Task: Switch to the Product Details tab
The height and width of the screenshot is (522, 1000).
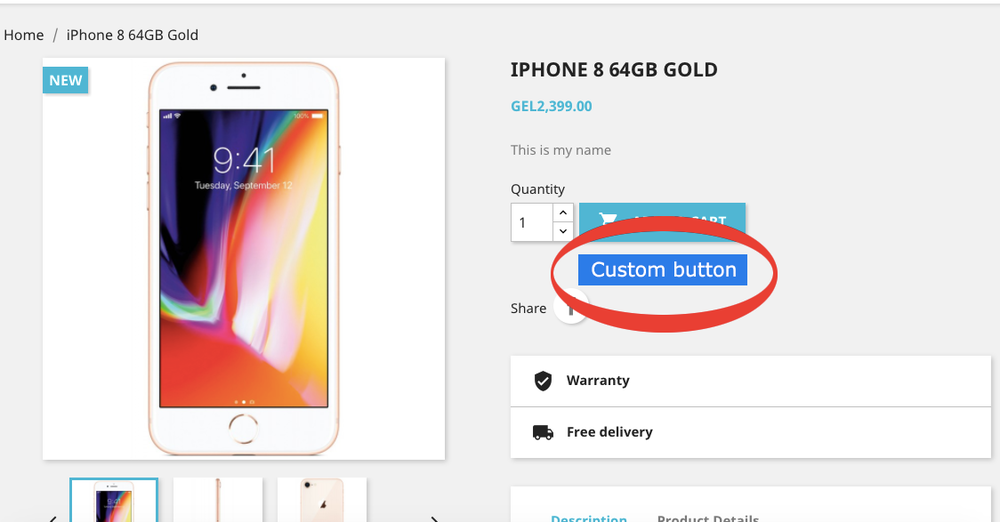Action: point(708,518)
